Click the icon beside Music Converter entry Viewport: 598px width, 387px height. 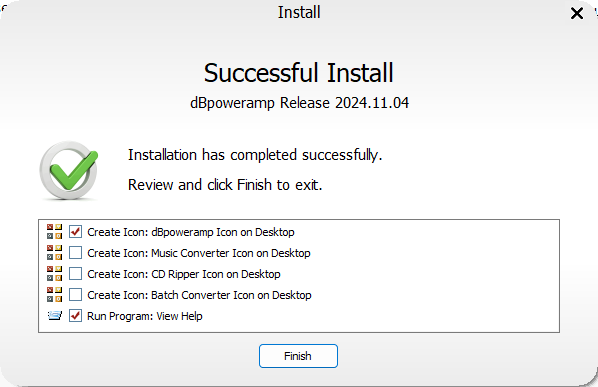55,252
